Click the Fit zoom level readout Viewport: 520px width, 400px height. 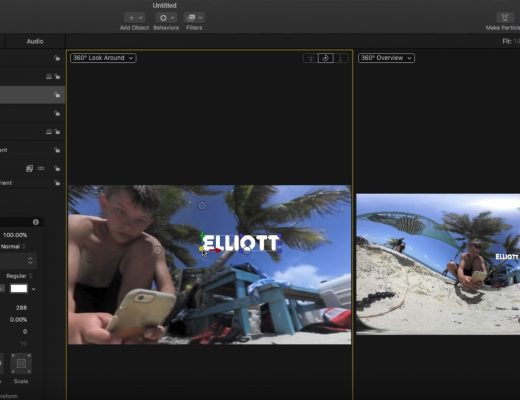[511, 41]
